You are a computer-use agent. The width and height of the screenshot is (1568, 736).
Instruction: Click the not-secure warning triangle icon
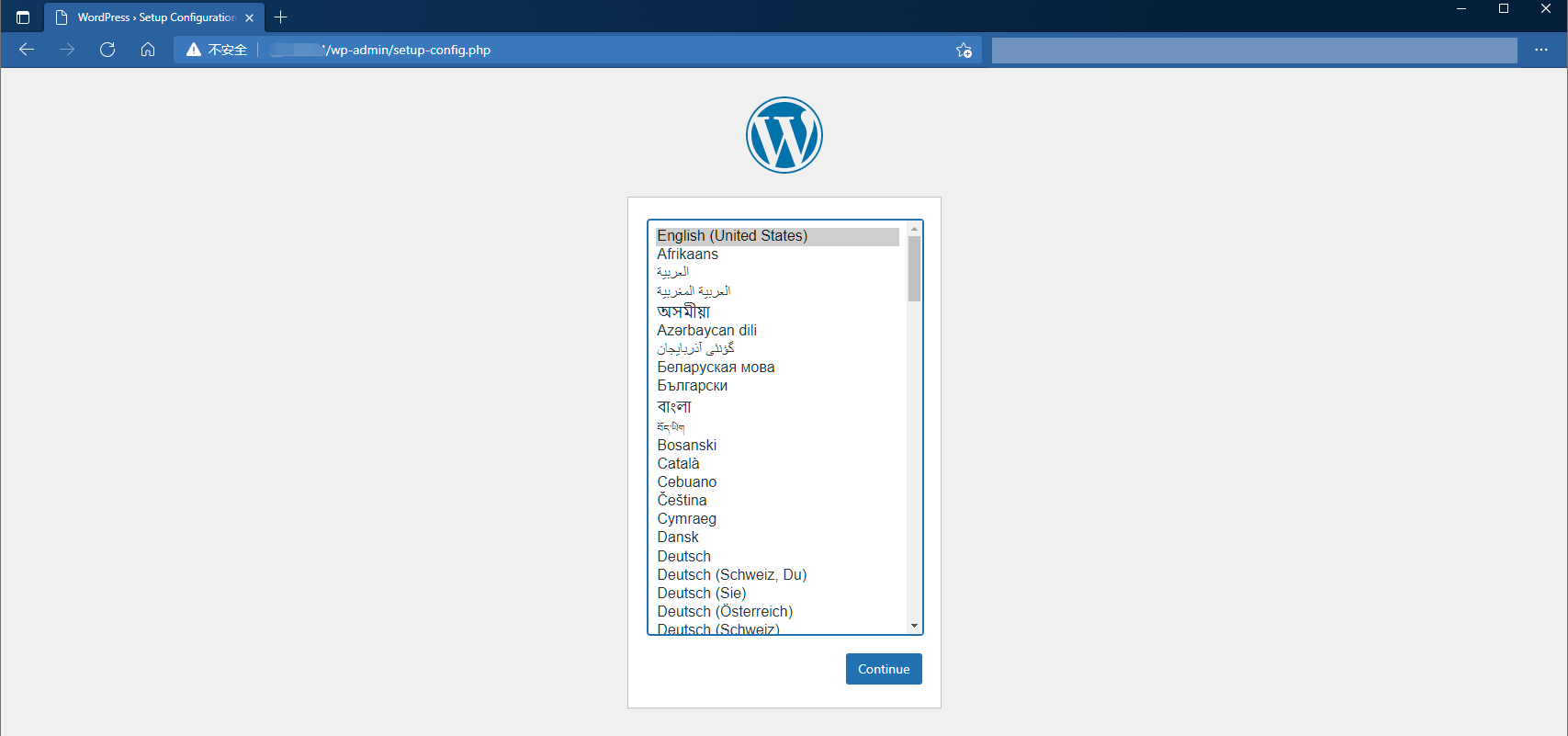point(194,50)
